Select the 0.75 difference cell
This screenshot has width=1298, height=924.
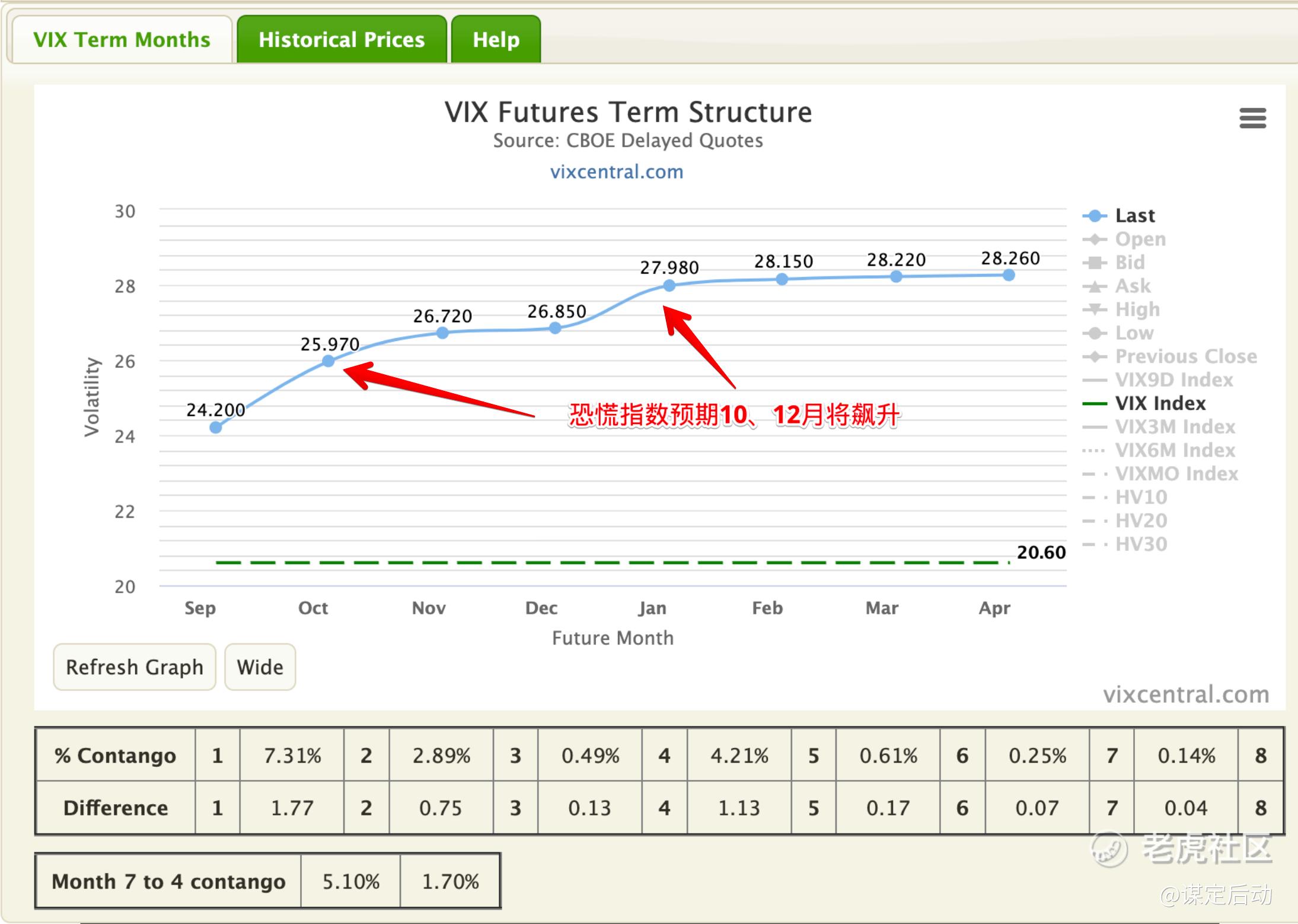pyautogui.click(x=441, y=808)
